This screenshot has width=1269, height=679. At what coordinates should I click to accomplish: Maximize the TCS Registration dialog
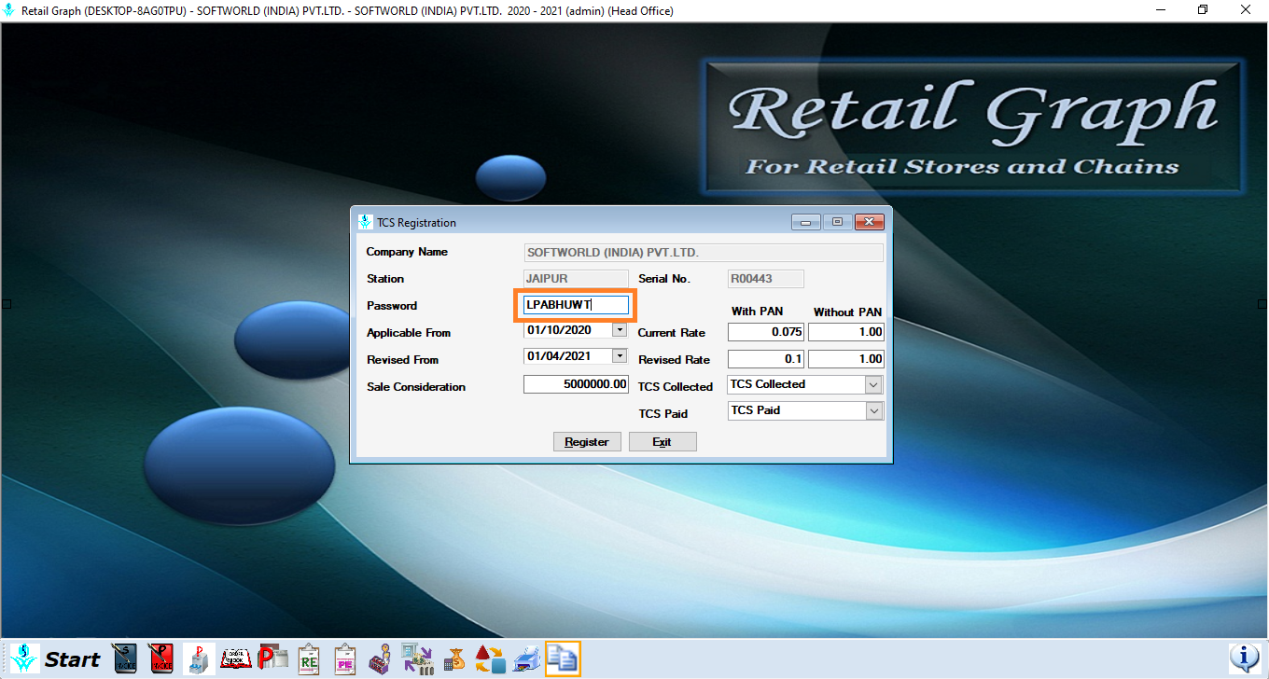pyautogui.click(x=837, y=222)
